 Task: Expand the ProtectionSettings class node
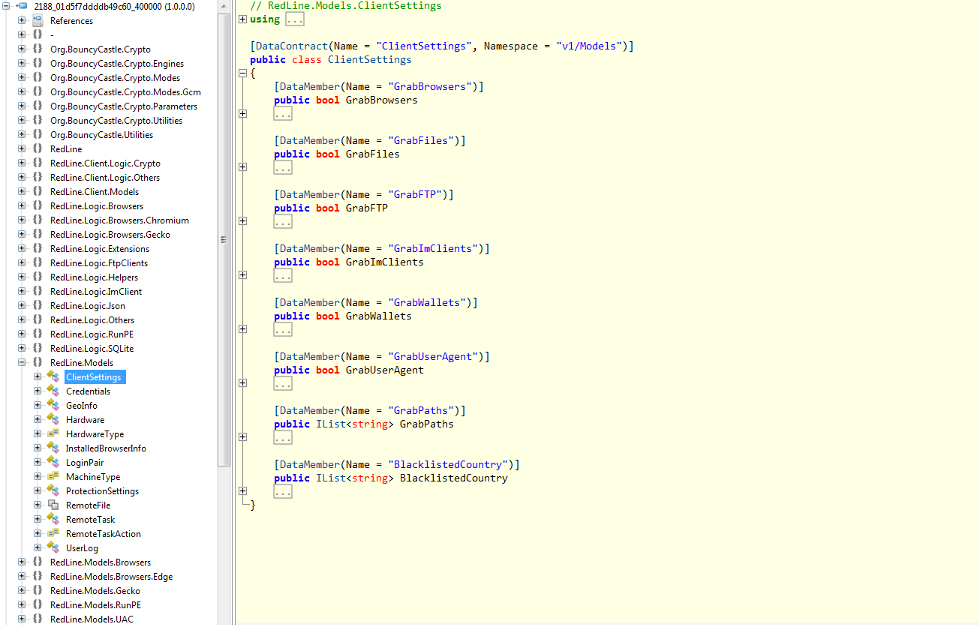coord(37,491)
